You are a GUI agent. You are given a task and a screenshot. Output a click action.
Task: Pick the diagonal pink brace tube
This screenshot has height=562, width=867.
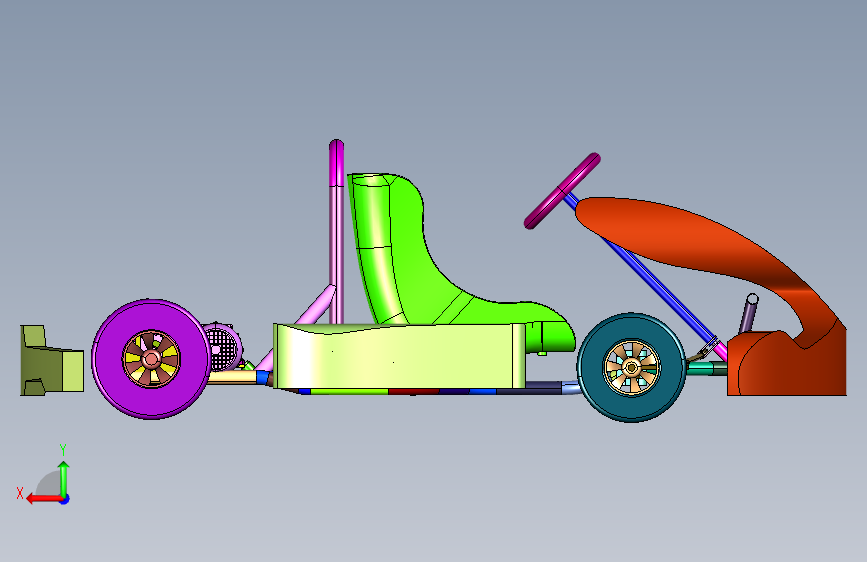[x=315, y=306]
